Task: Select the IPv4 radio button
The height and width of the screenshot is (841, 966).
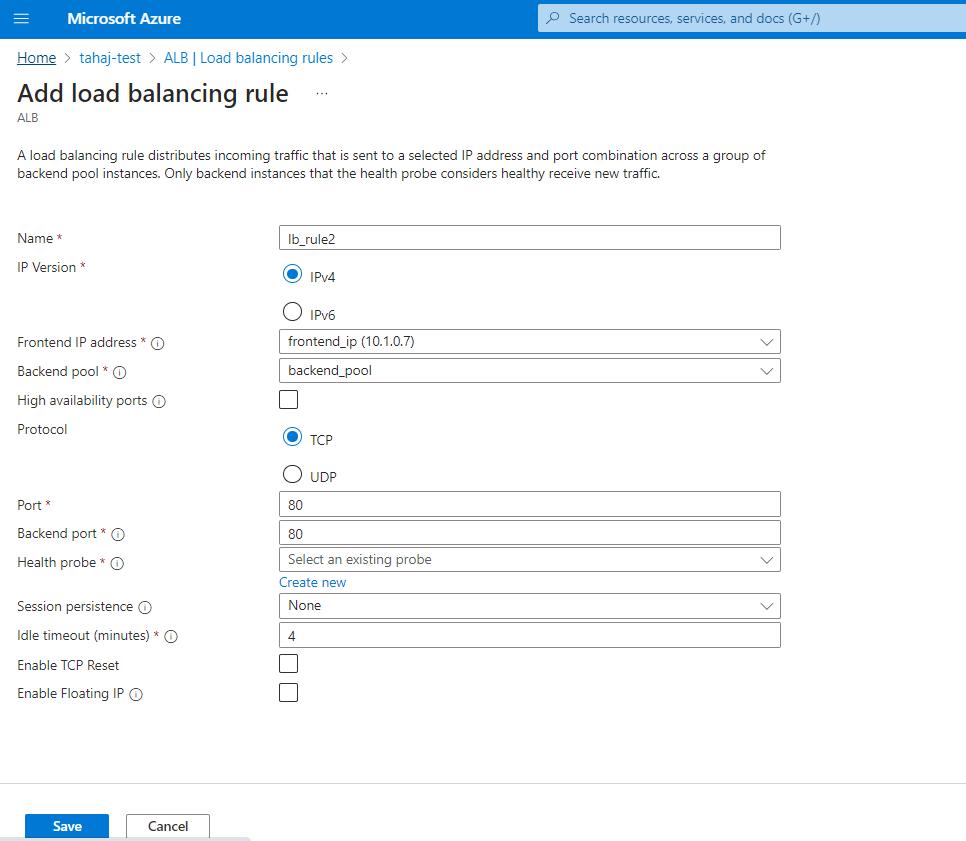Action: (292, 274)
